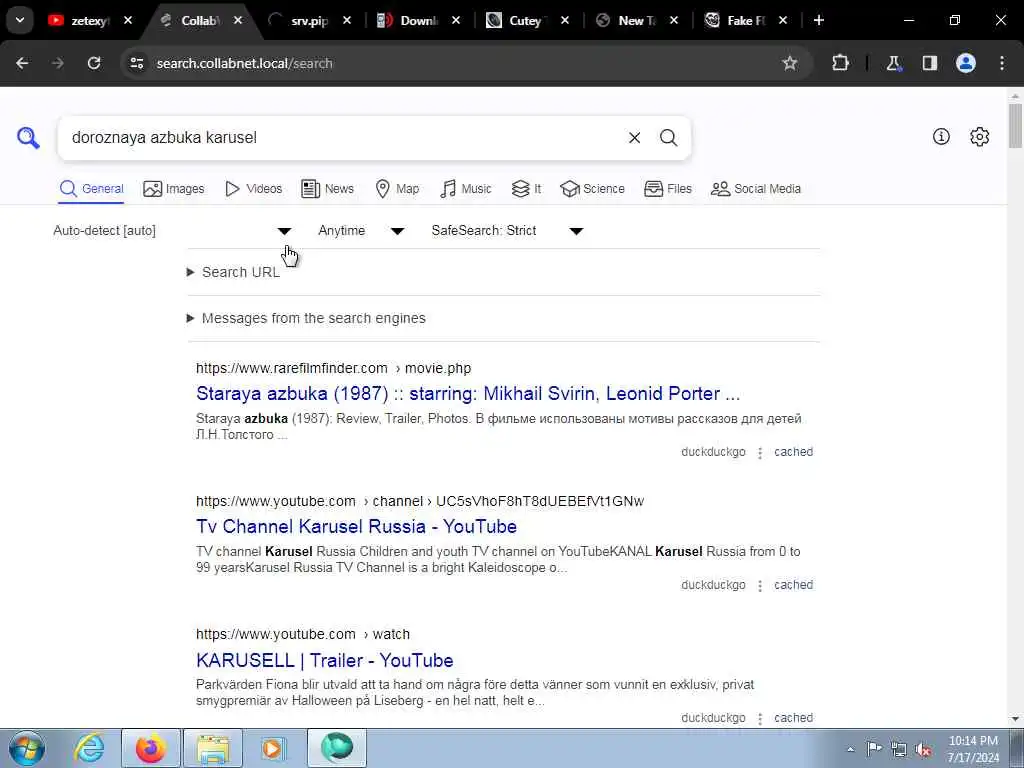Open the language Auto-detect dropdown
This screenshot has width=1024, height=768.
click(x=172, y=231)
